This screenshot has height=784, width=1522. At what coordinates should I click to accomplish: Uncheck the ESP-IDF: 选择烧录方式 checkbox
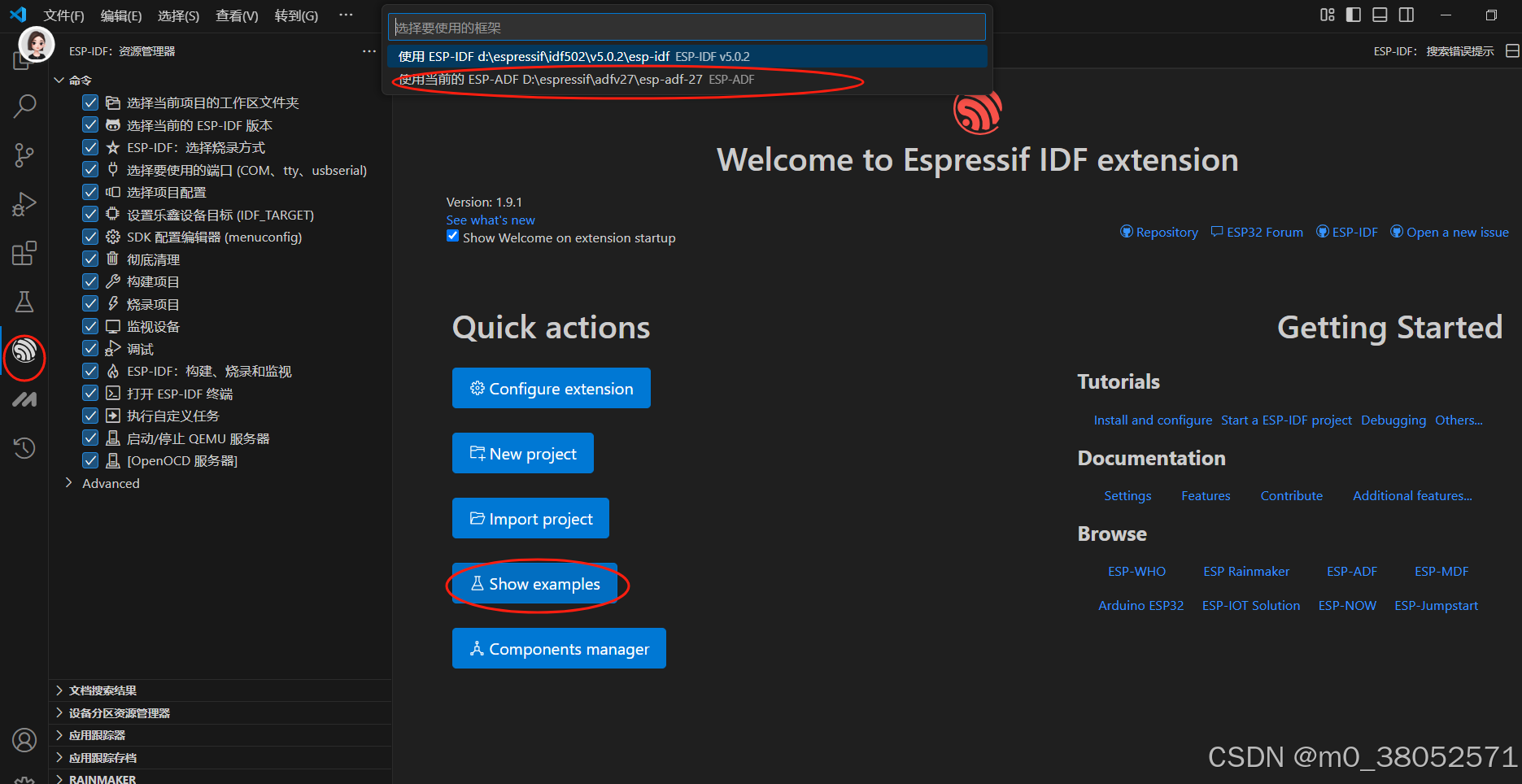click(x=90, y=147)
